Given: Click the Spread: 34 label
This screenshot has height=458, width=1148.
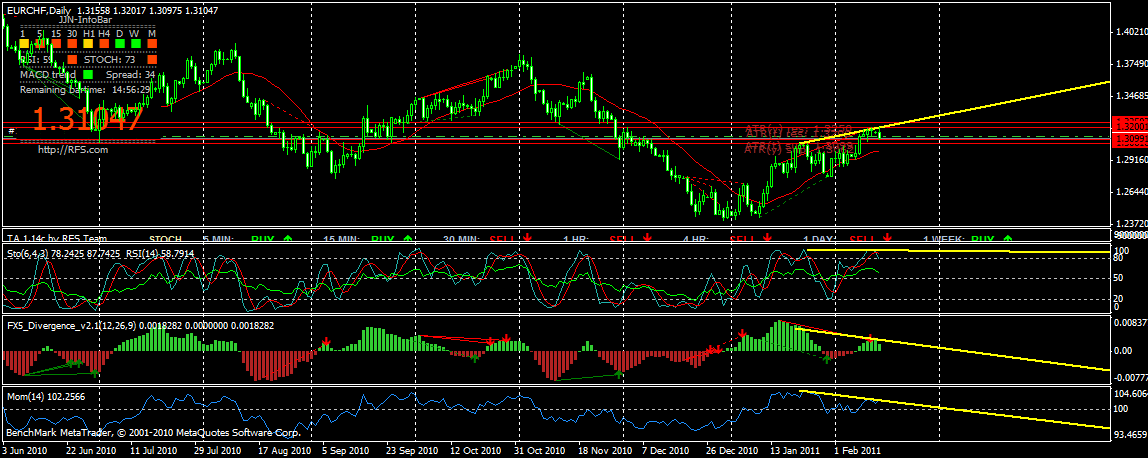Looking at the screenshot, I should point(130,75).
